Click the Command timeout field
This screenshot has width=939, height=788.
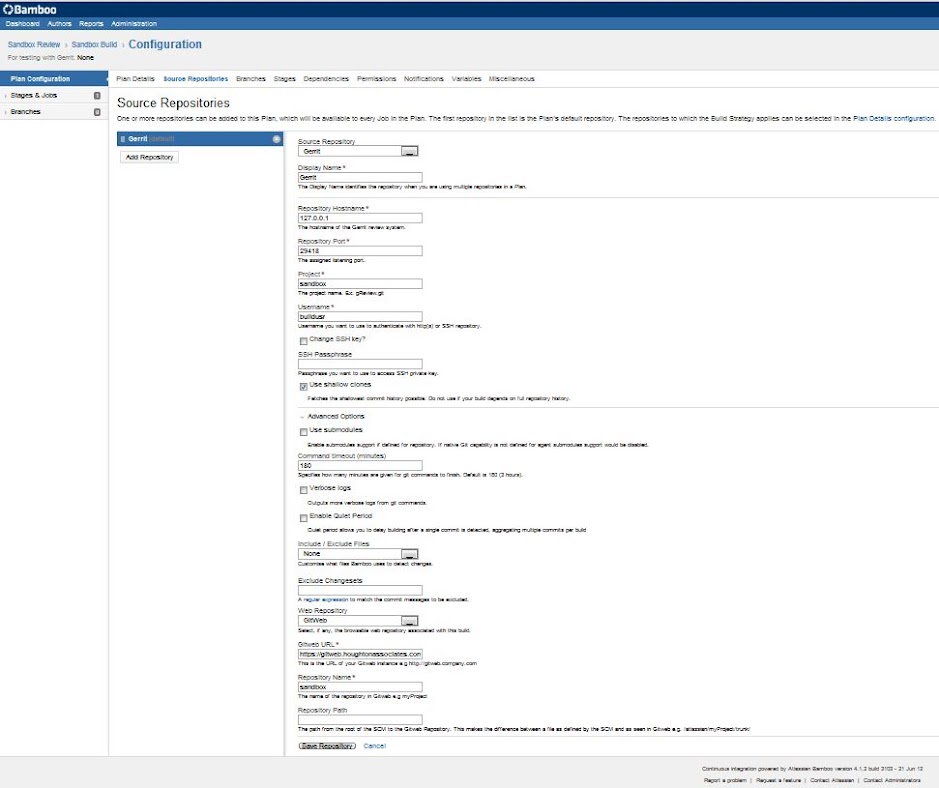(x=360, y=466)
